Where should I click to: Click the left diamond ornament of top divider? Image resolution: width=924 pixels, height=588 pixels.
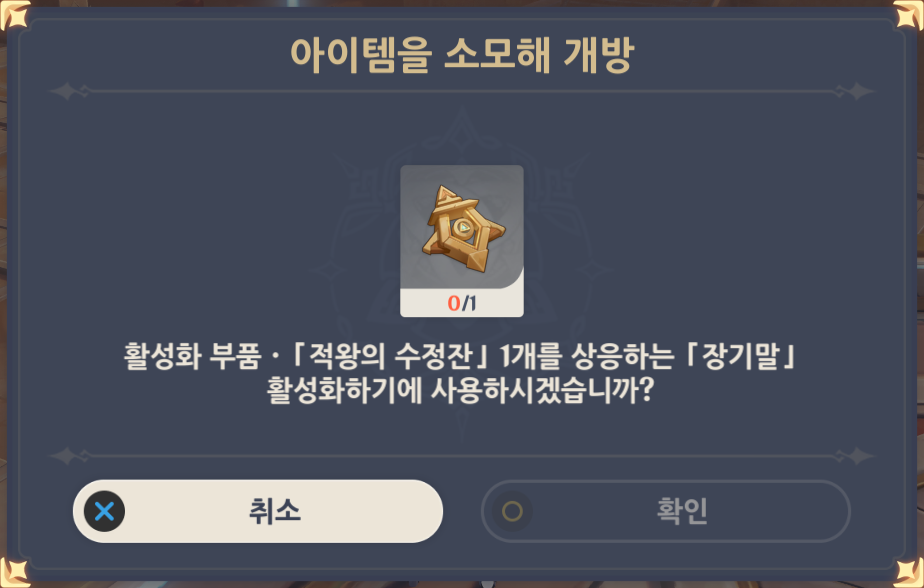point(69,91)
